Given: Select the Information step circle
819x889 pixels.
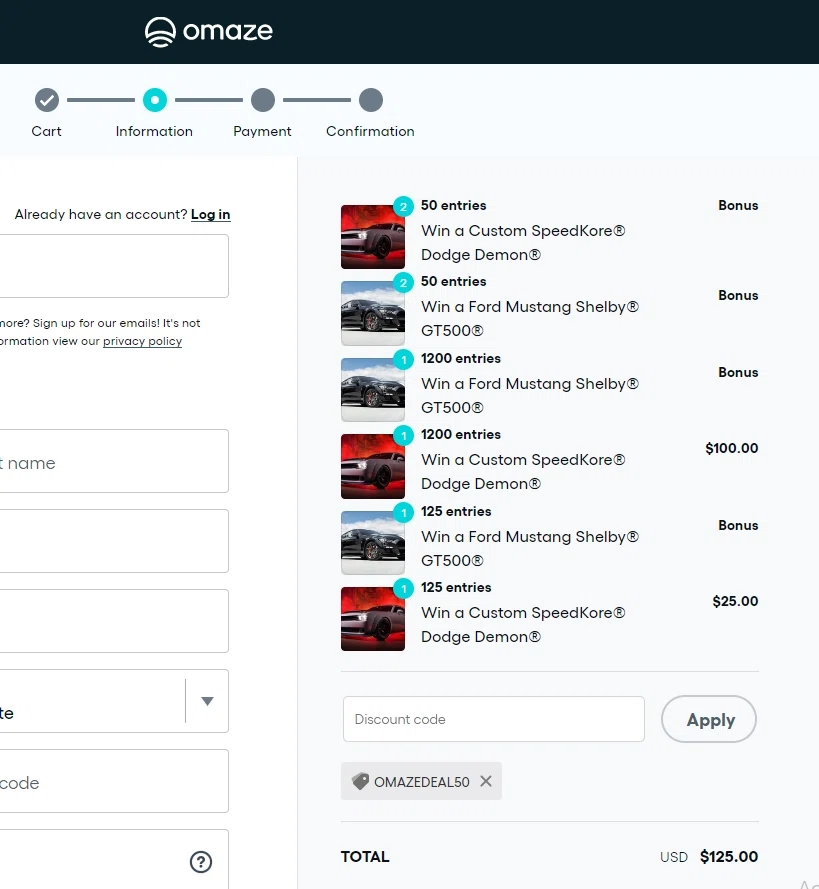Looking at the screenshot, I should pyautogui.click(x=155, y=100).
